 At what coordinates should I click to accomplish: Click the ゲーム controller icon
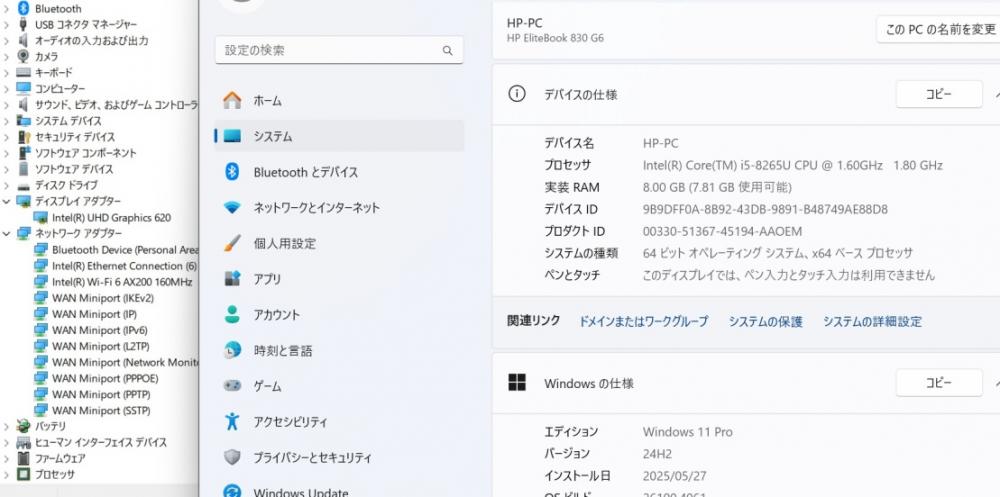coord(232,385)
